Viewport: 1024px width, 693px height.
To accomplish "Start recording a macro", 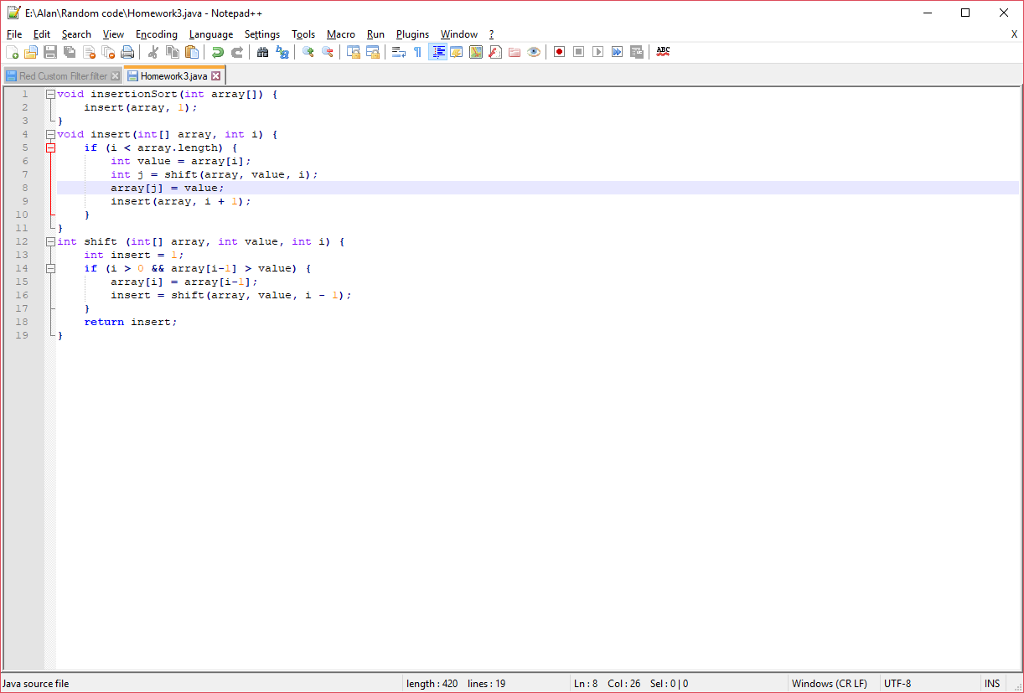I will point(560,51).
